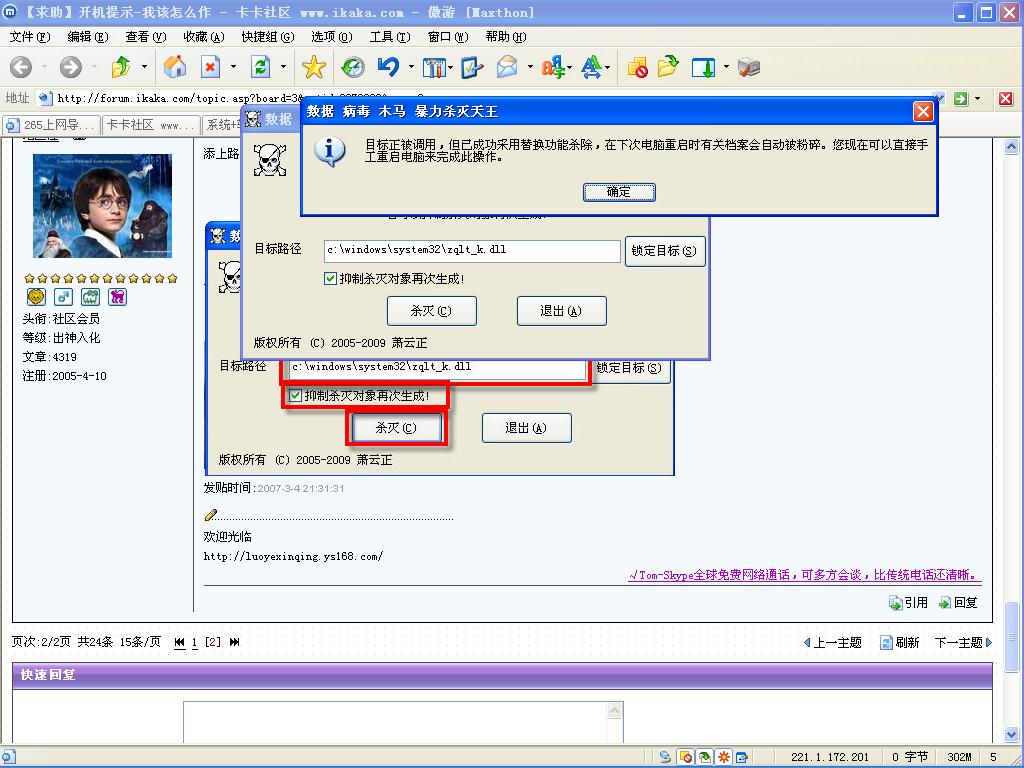
Task: Click the 目标路径 field containing zqlt_k.dll
Action: pos(472,251)
